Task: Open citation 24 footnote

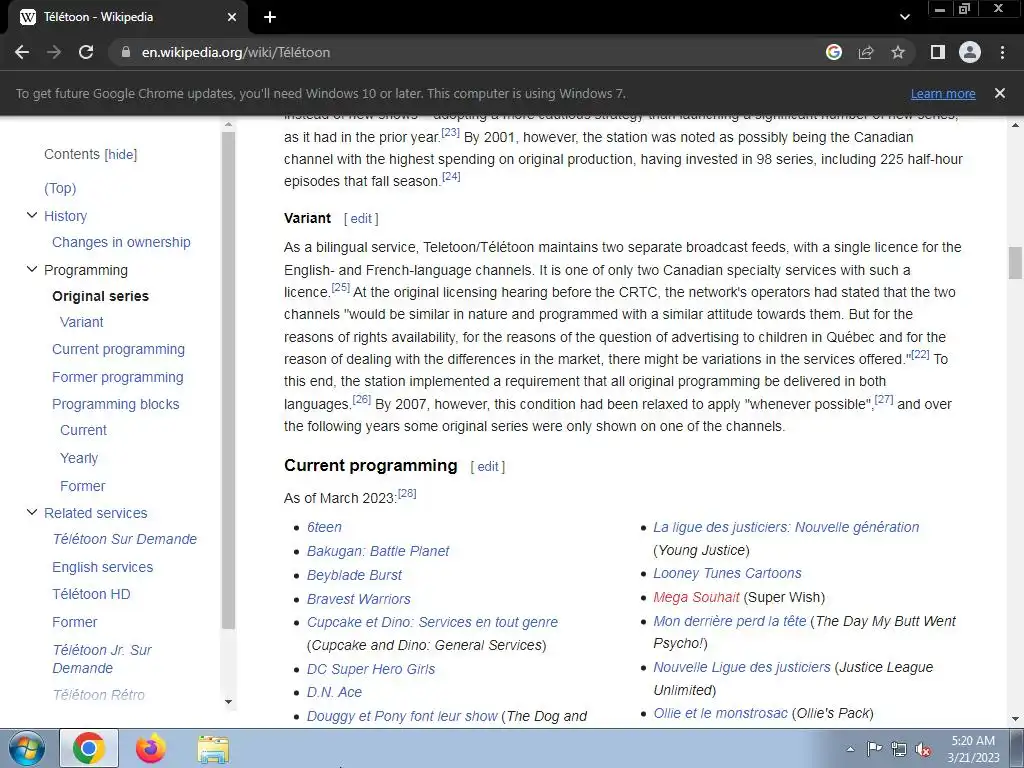Action: point(451,176)
